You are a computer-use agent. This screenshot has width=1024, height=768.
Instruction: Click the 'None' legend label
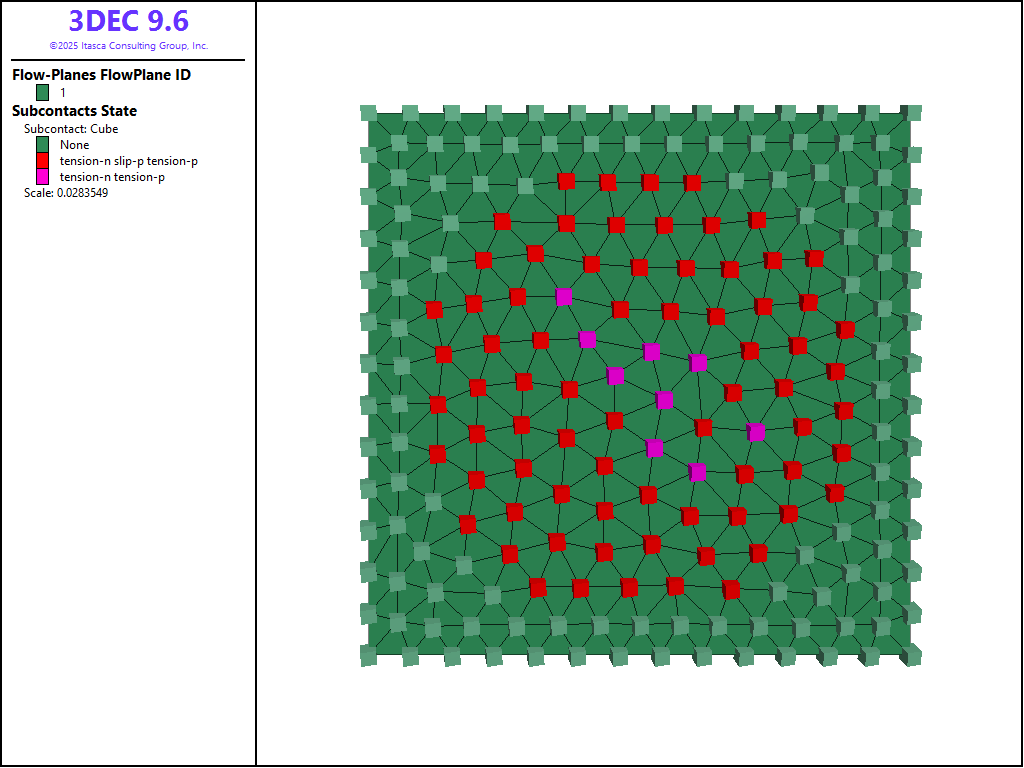[74, 145]
